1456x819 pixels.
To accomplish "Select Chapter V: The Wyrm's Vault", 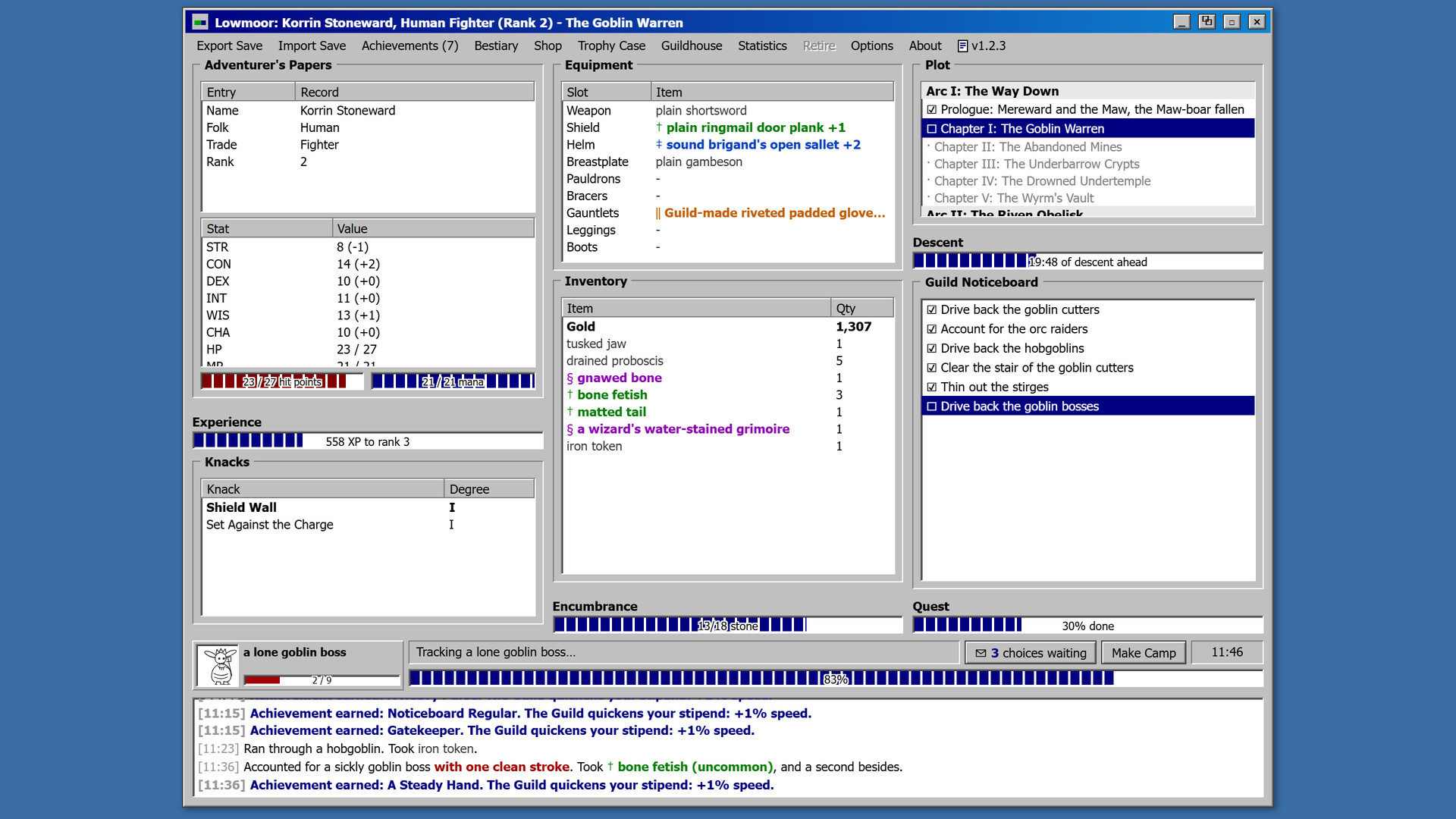I will (x=1087, y=198).
